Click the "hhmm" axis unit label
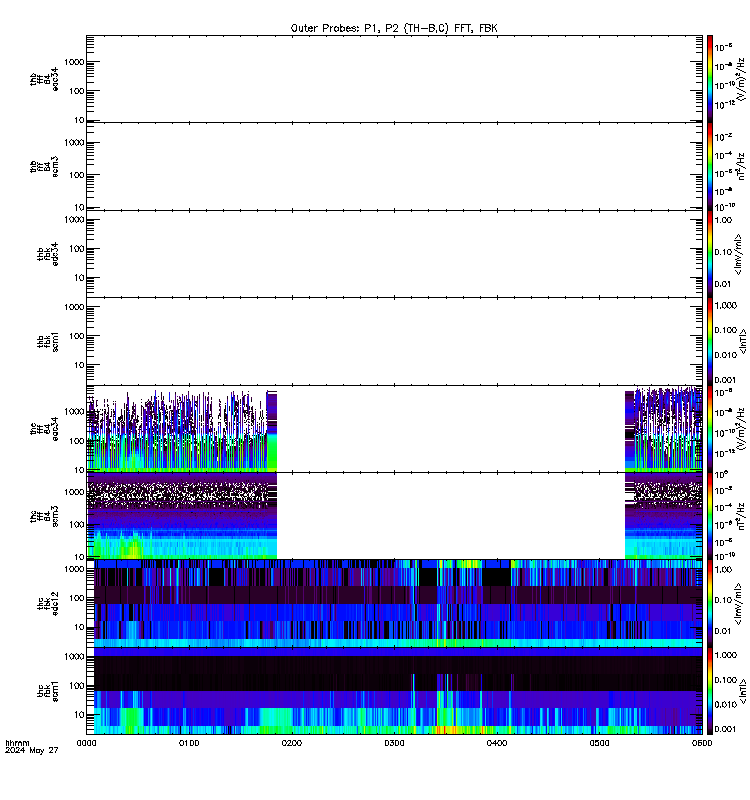The width and height of the screenshot is (750, 800). (17, 743)
